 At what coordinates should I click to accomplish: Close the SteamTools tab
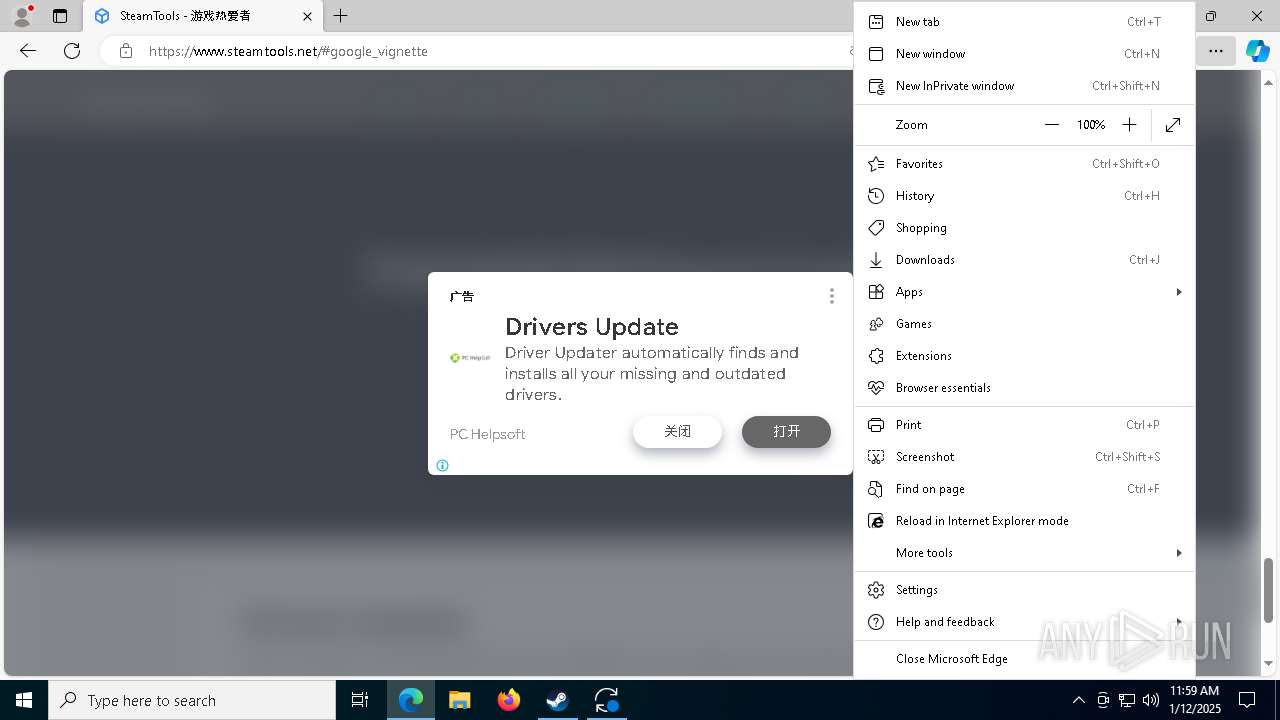pyautogui.click(x=307, y=16)
